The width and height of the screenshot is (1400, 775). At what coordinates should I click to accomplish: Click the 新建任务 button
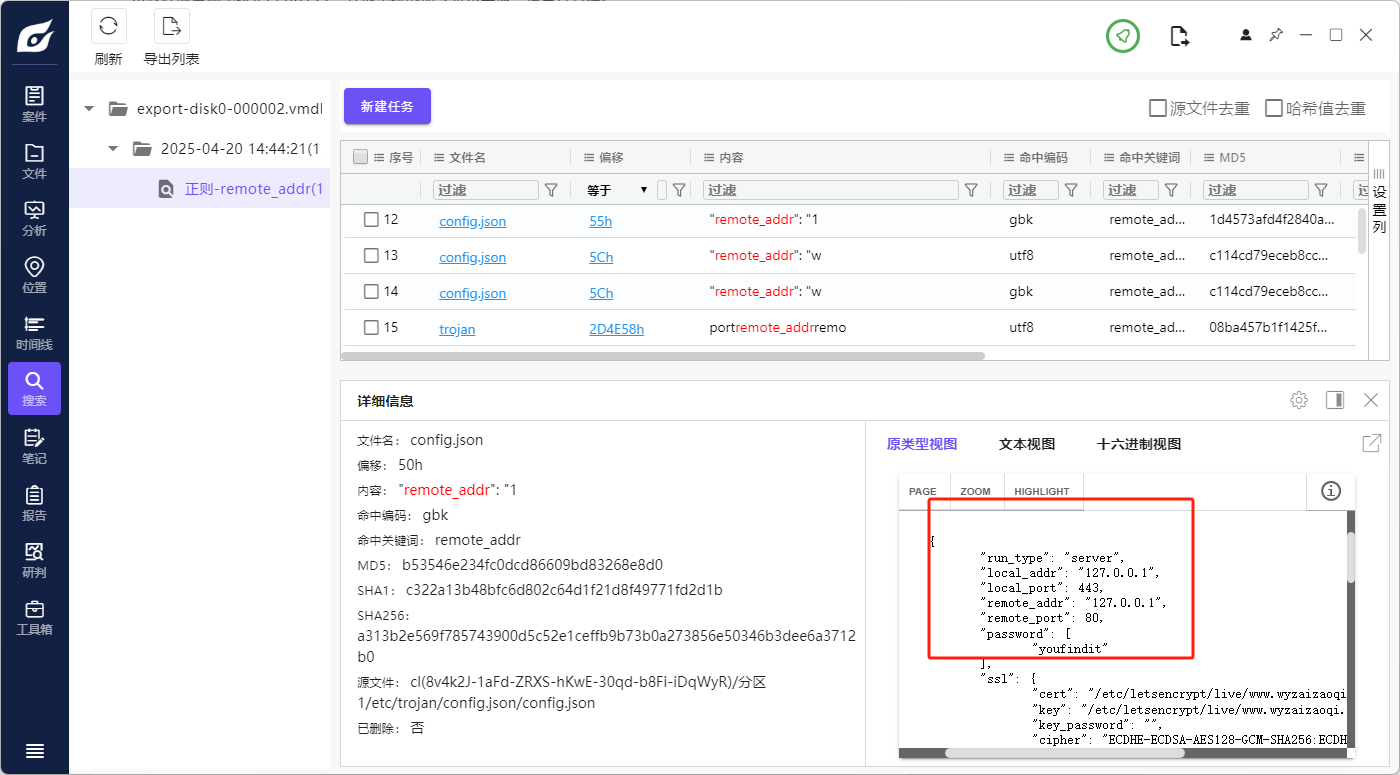click(x=387, y=106)
